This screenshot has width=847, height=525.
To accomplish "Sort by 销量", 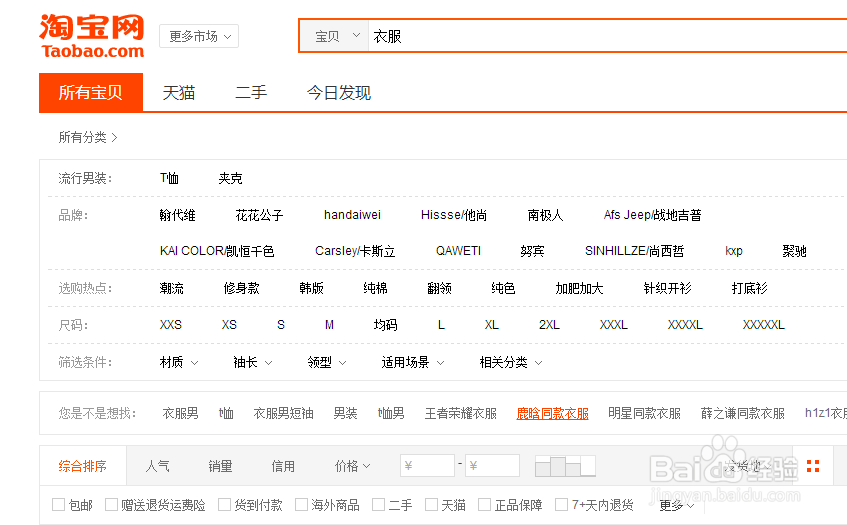I will coord(220,466).
